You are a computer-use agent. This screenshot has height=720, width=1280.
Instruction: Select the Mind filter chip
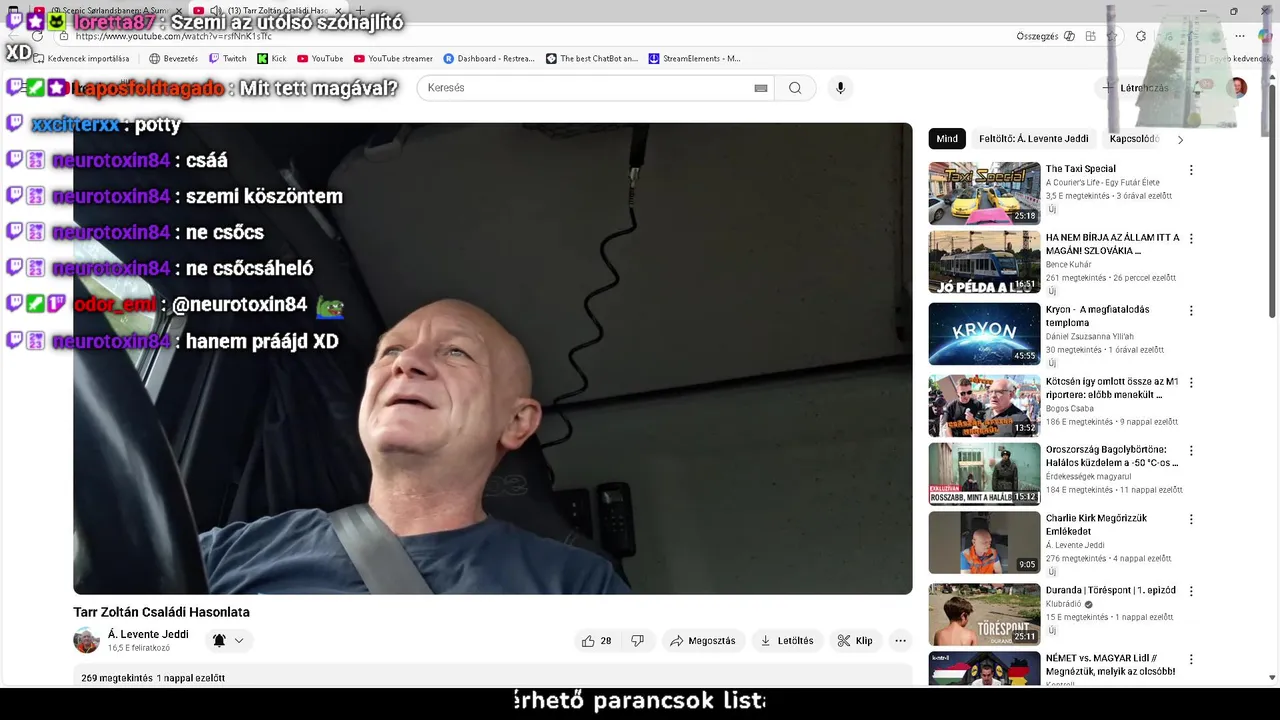pyautogui.click(x=947, y=139)
